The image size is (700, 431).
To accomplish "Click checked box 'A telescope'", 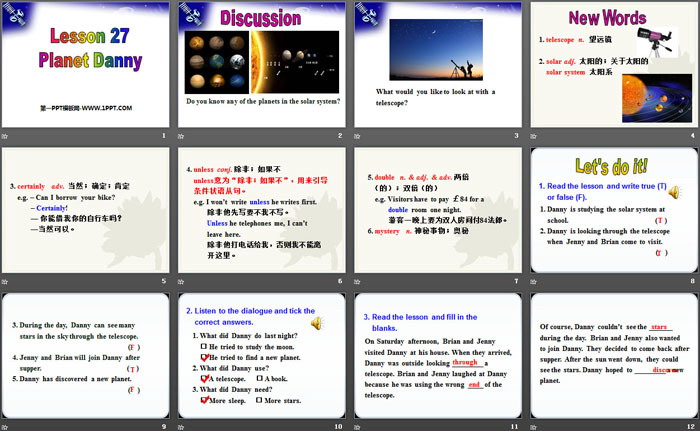I will coord(204,378).
